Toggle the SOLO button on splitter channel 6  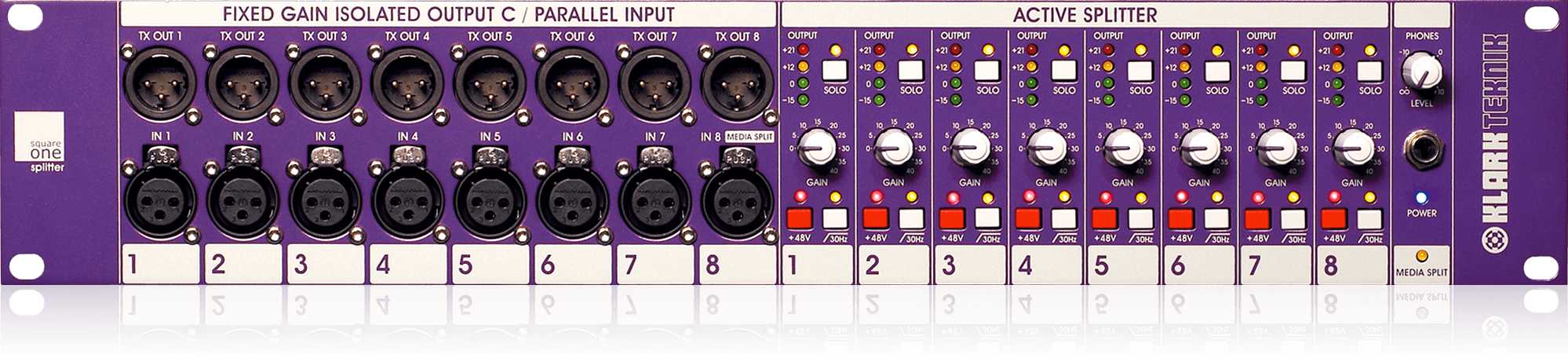click(x=1218, y=71)
